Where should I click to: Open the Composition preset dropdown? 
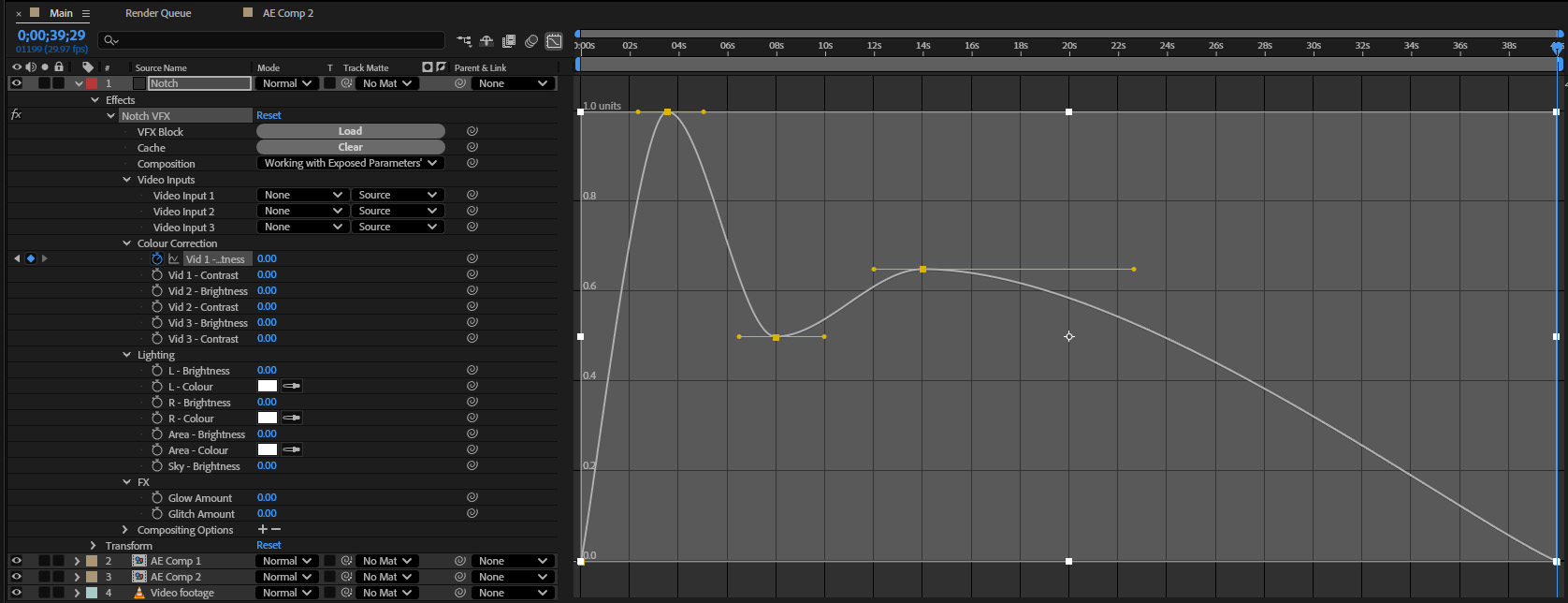pyautogui.click(x=350, y=163)
